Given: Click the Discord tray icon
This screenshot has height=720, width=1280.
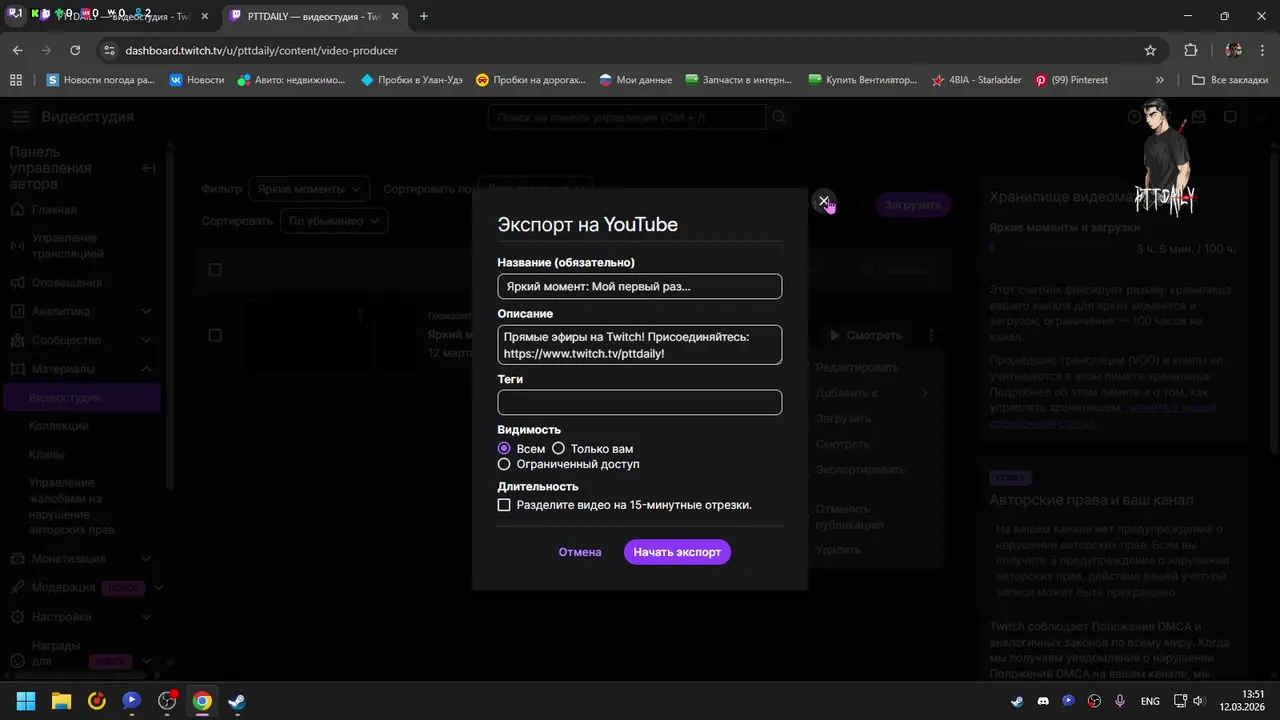Looking at the screenshot, I should [1044, 701].
